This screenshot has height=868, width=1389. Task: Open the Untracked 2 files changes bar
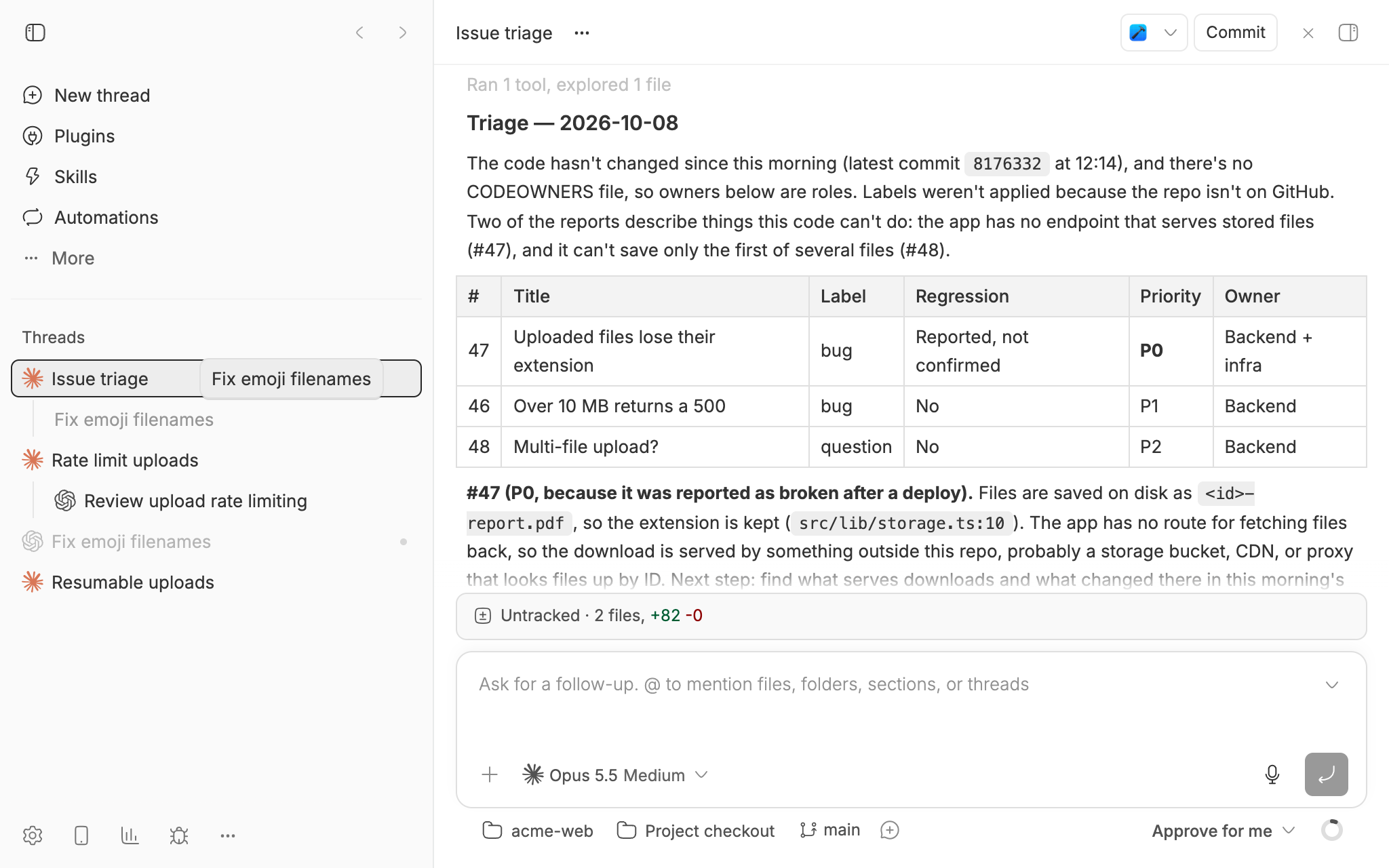click(911, 616)
